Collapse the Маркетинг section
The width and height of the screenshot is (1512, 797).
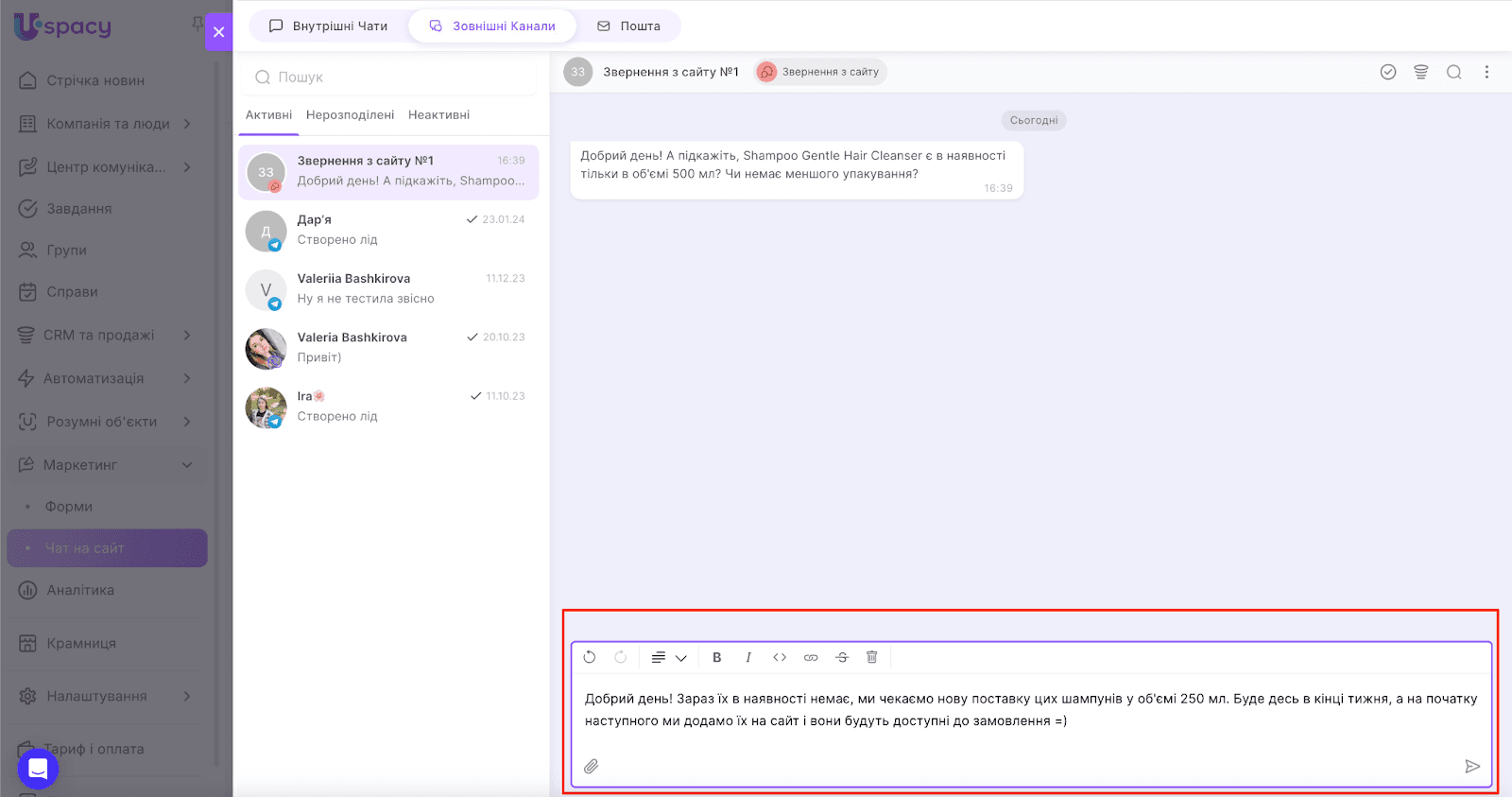(187, 465)
